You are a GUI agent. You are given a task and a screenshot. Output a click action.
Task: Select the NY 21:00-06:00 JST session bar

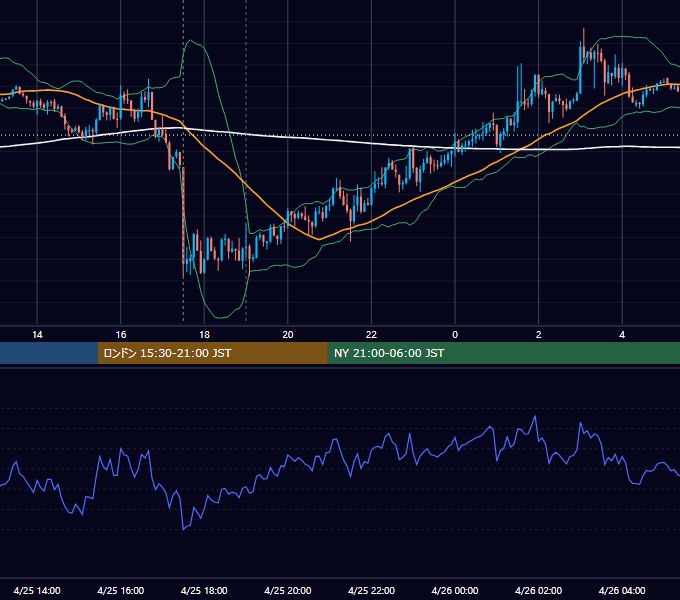coord(503,353)
